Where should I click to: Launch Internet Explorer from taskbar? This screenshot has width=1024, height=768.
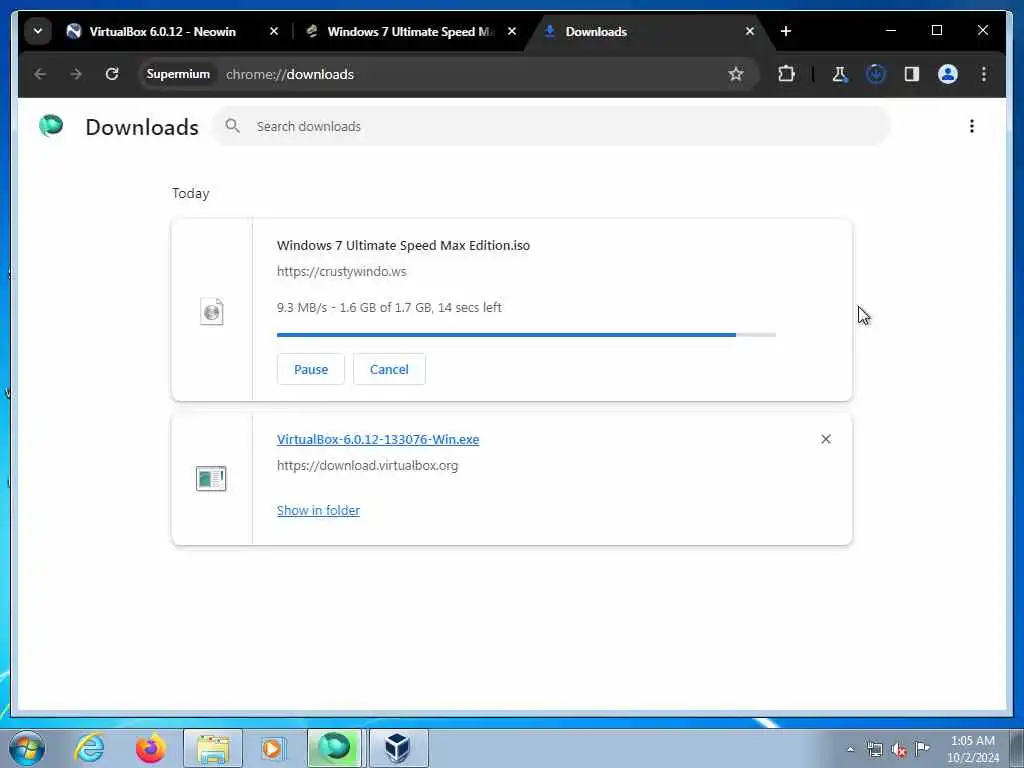click(89, 748)
